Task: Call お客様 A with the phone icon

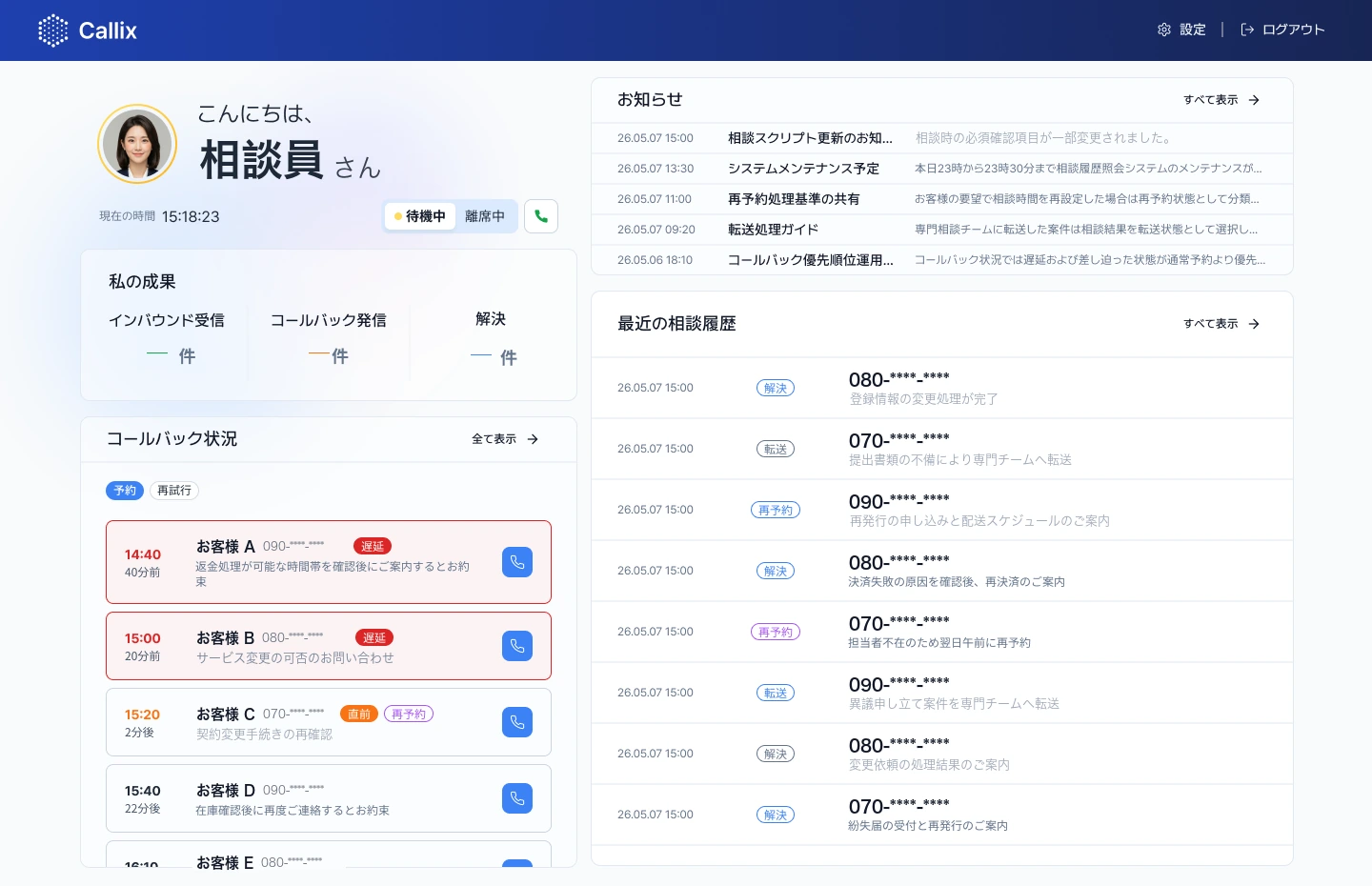Action: point(517,562)
